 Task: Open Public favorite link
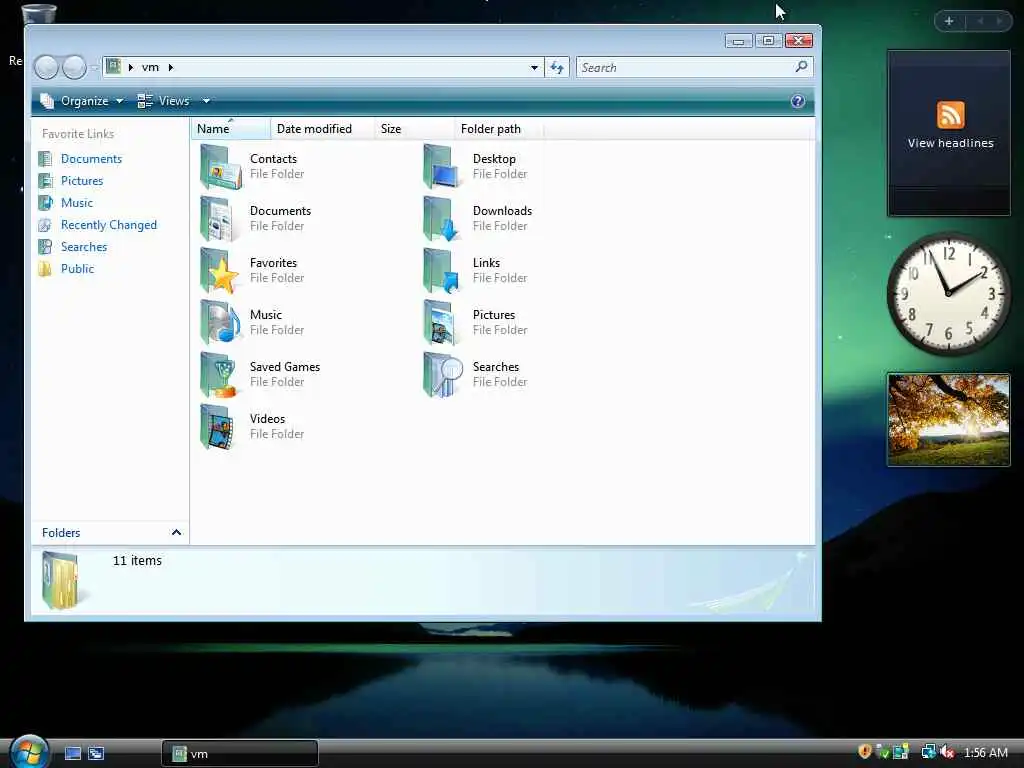77,269
